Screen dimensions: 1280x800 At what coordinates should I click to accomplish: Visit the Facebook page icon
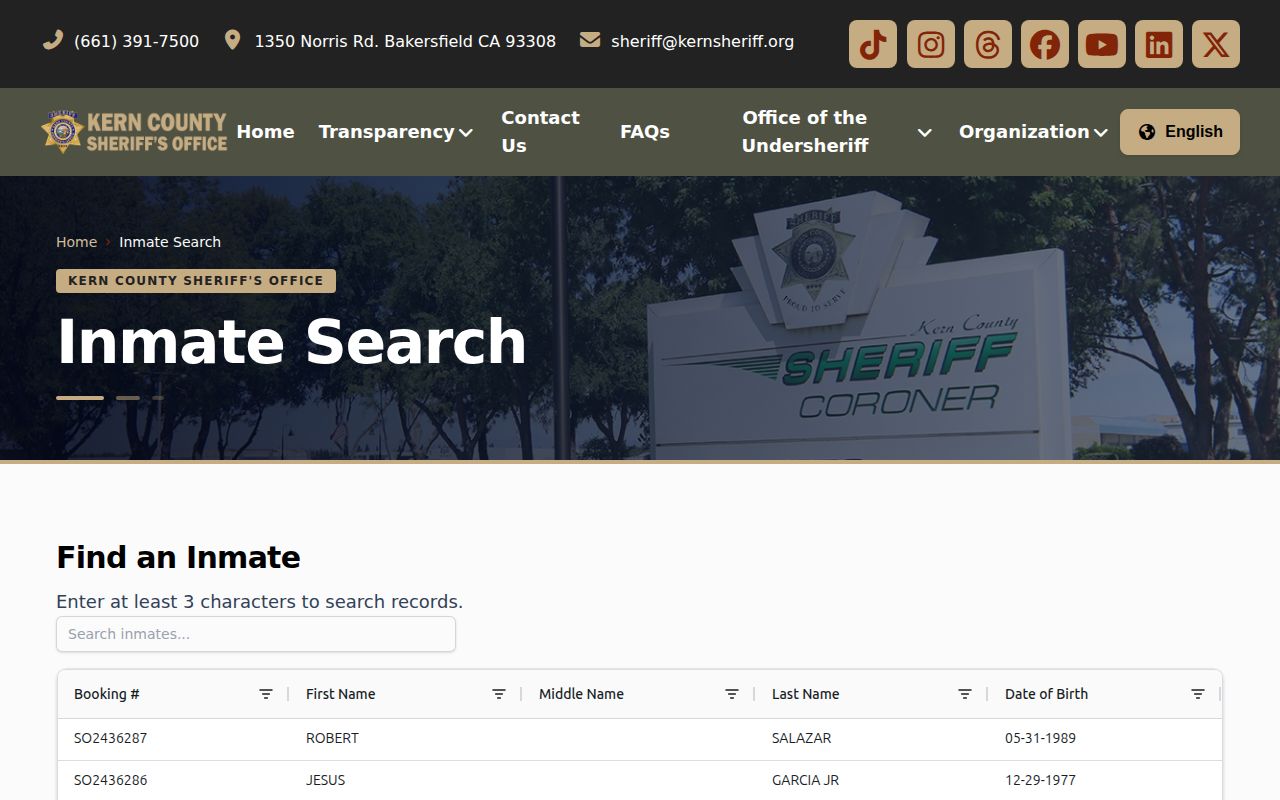tap(1045, 44)
